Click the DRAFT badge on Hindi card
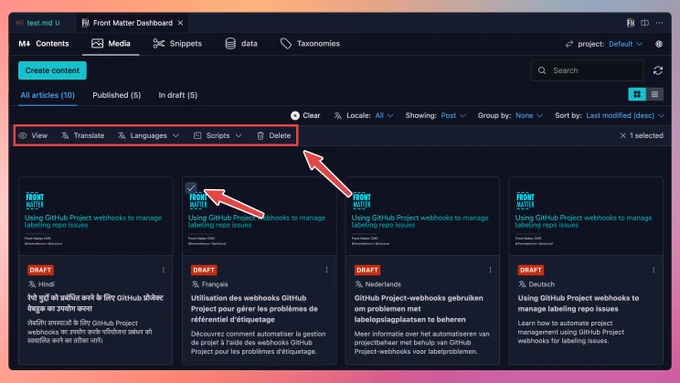This screenshot has height=383, width=680. pos(40,270)
